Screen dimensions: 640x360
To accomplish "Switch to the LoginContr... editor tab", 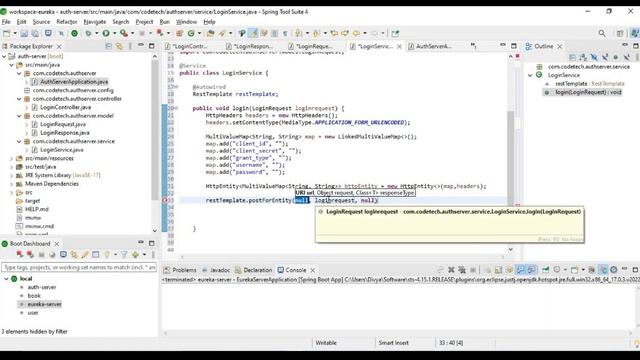I will coord(186,46).
